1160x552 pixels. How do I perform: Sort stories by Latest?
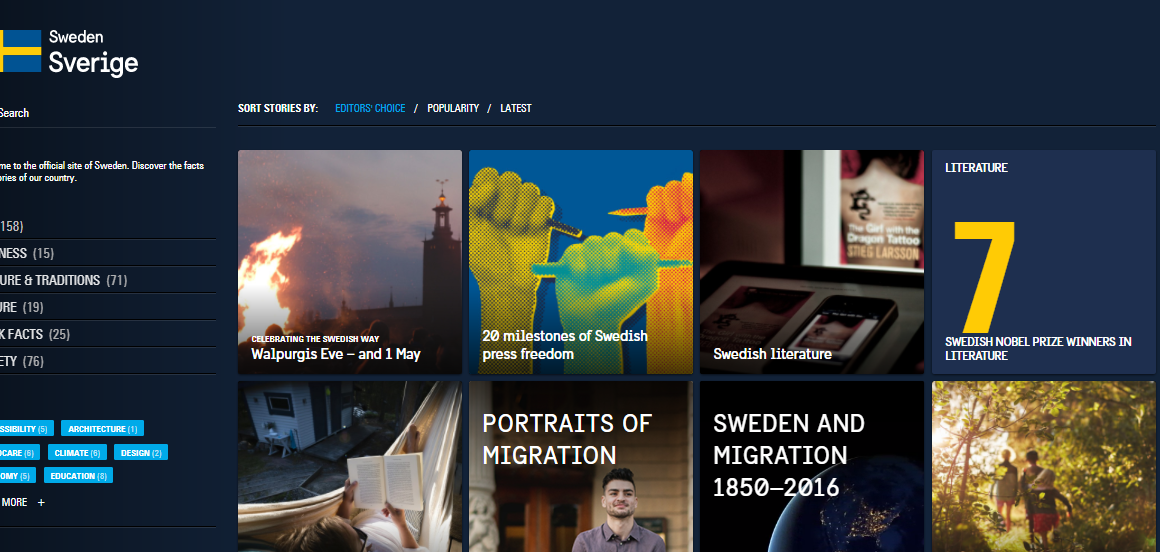(x=516, y=108)
